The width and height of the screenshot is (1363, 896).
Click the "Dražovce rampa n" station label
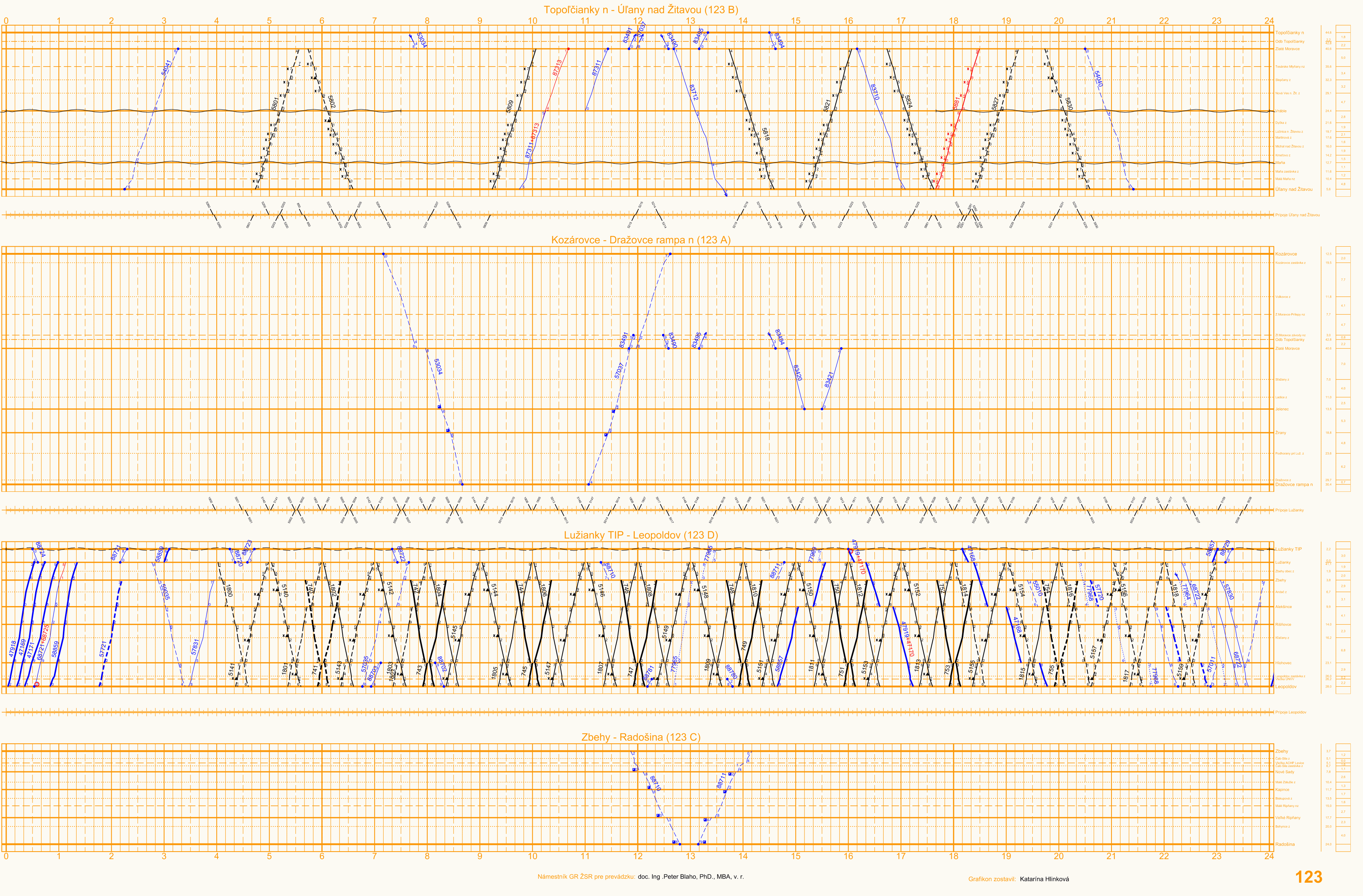[1294, 485]
